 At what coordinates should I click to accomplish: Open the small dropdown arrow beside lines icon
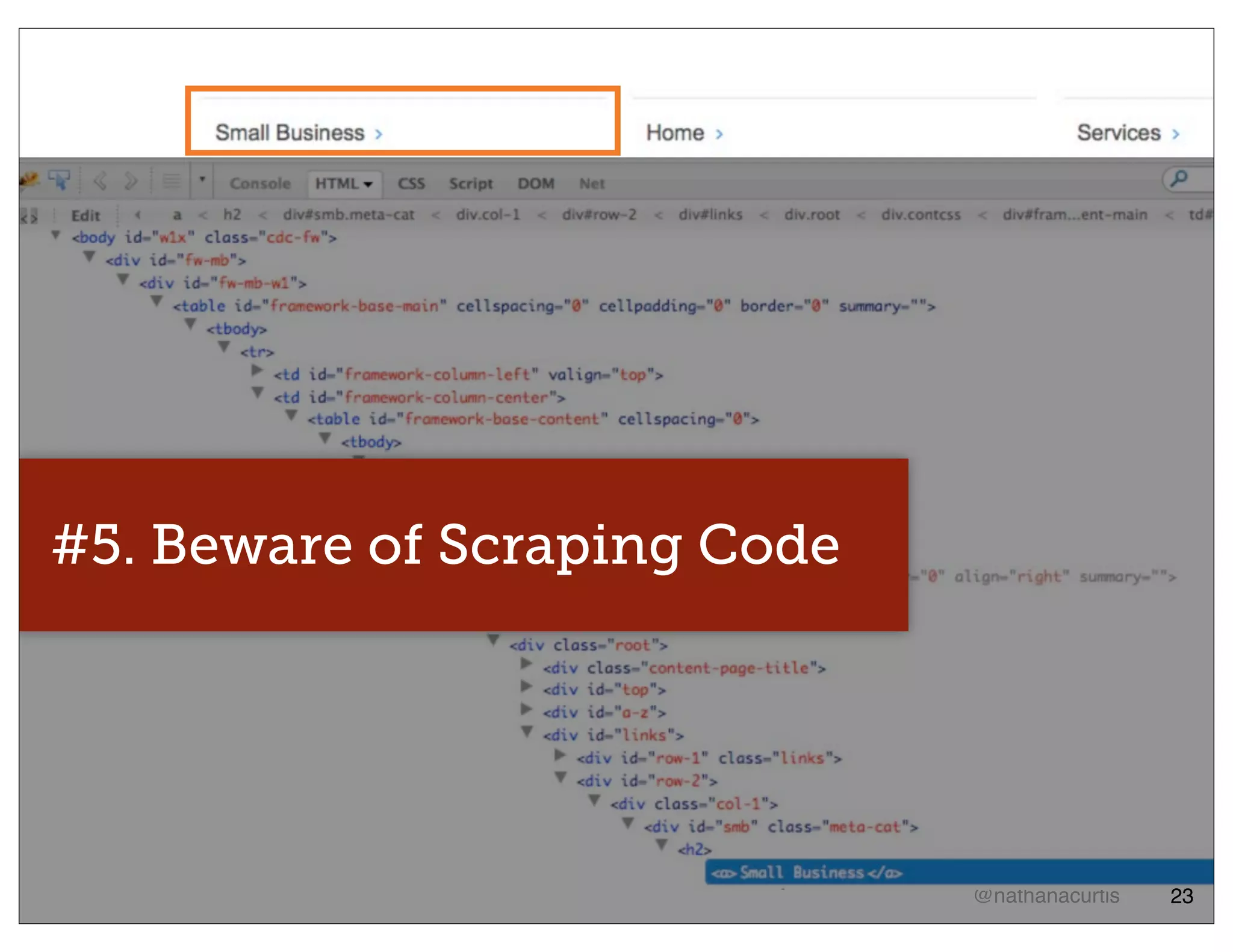click(x=202, y=179)
